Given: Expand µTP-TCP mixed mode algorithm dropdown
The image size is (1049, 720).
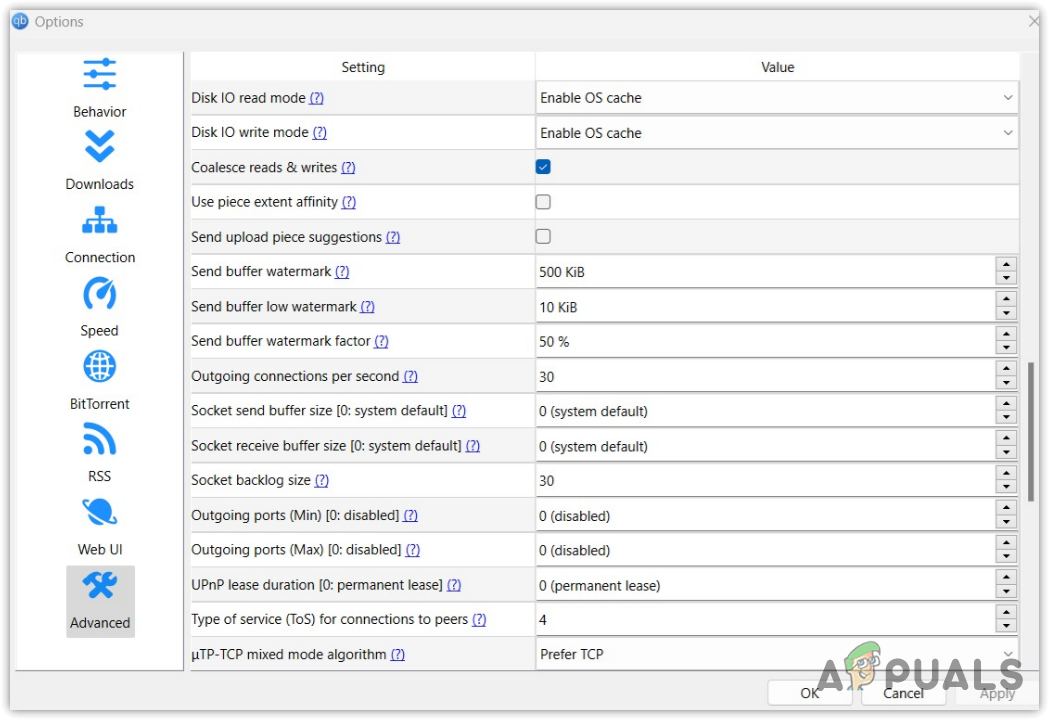Looking at the screenshot, I should 1007,654.
